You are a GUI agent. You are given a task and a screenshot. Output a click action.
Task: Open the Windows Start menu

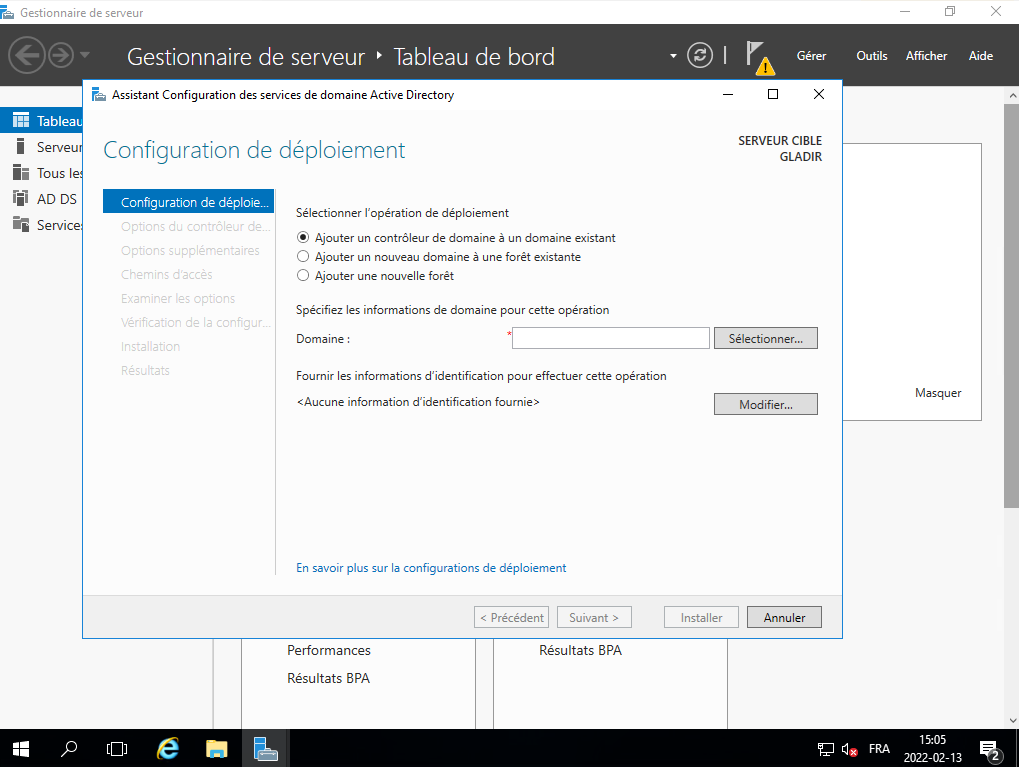point(21,749)
